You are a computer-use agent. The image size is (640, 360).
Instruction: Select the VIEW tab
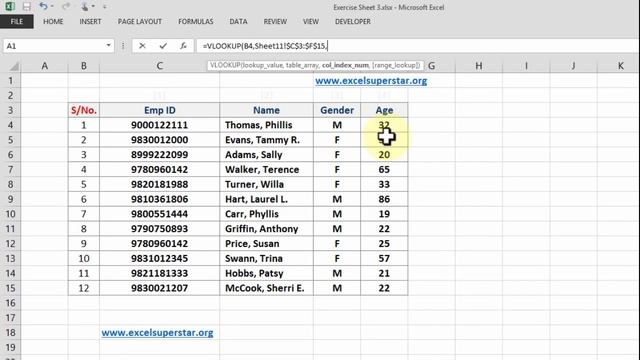tap(311, 22)
